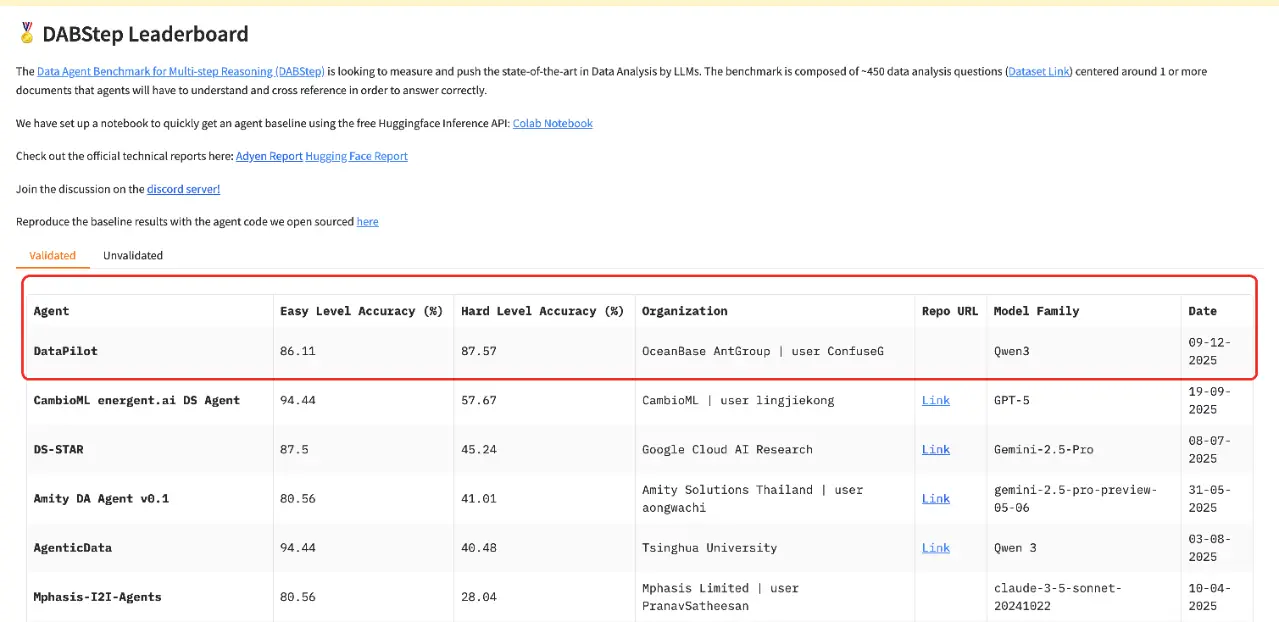Sort by the Agent column header
The height and width of the screenshot is (622, 1279).
pyautogui.click(x=52, y=311)
